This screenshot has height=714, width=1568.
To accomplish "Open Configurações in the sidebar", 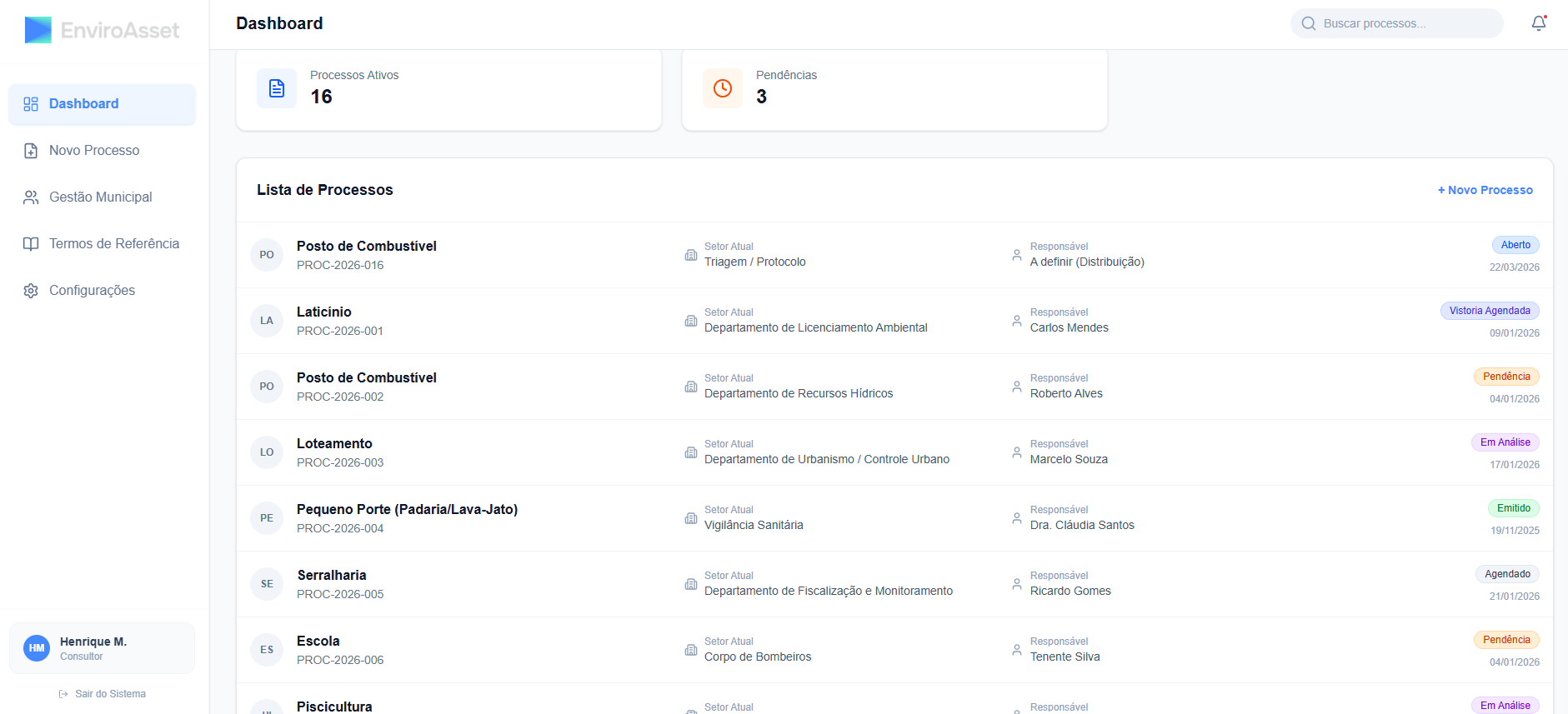I will [92, 291].
